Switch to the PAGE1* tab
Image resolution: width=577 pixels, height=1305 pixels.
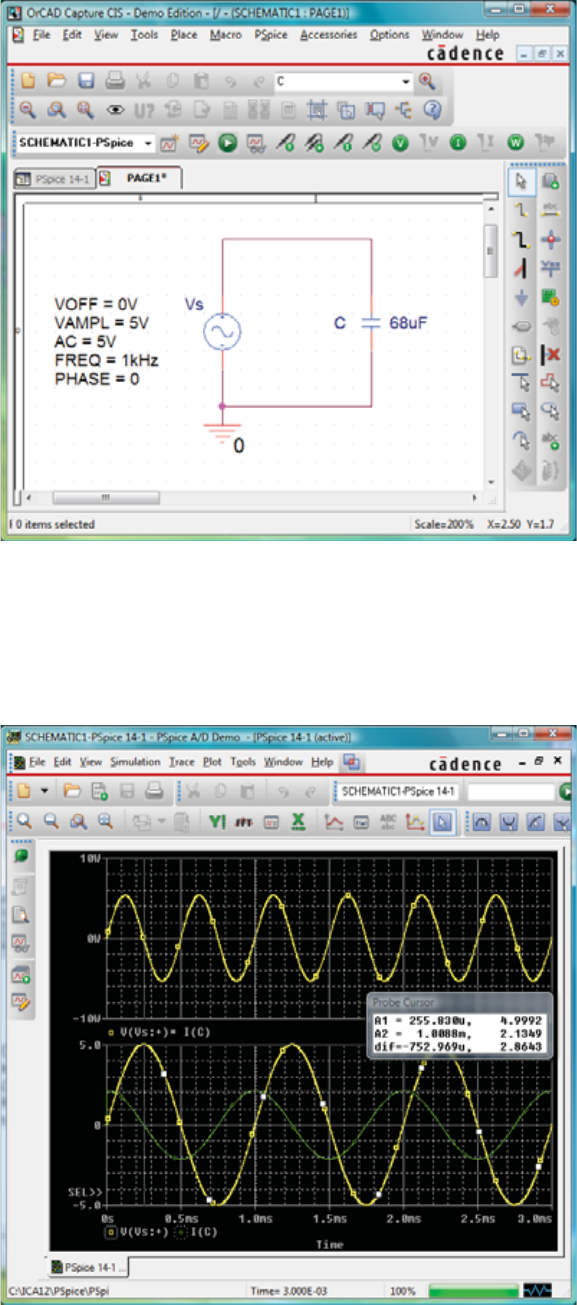click(139, 179)
